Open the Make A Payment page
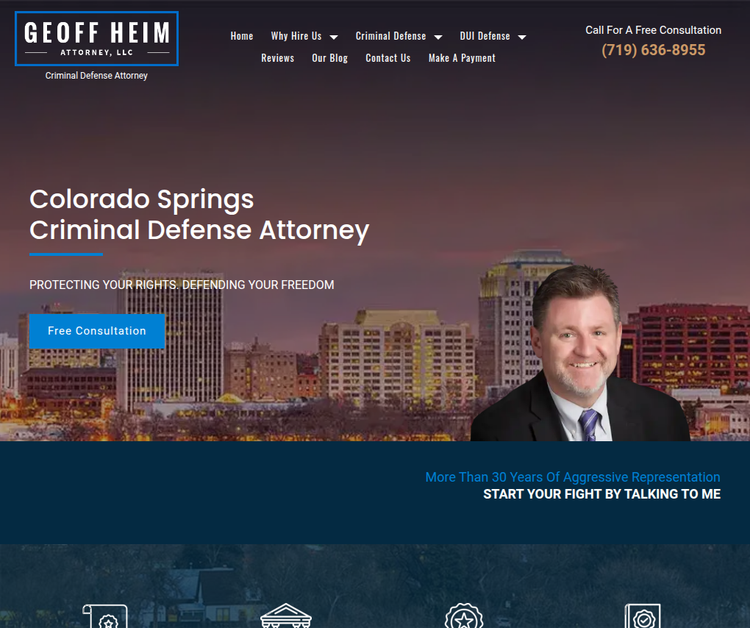 (x=462, y=58)
